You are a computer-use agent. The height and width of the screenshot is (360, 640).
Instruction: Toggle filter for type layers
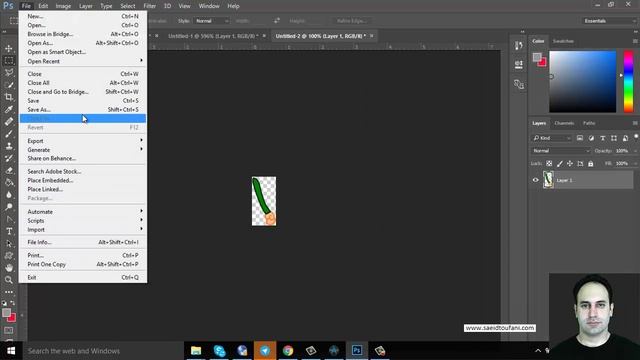click(602, 138)
